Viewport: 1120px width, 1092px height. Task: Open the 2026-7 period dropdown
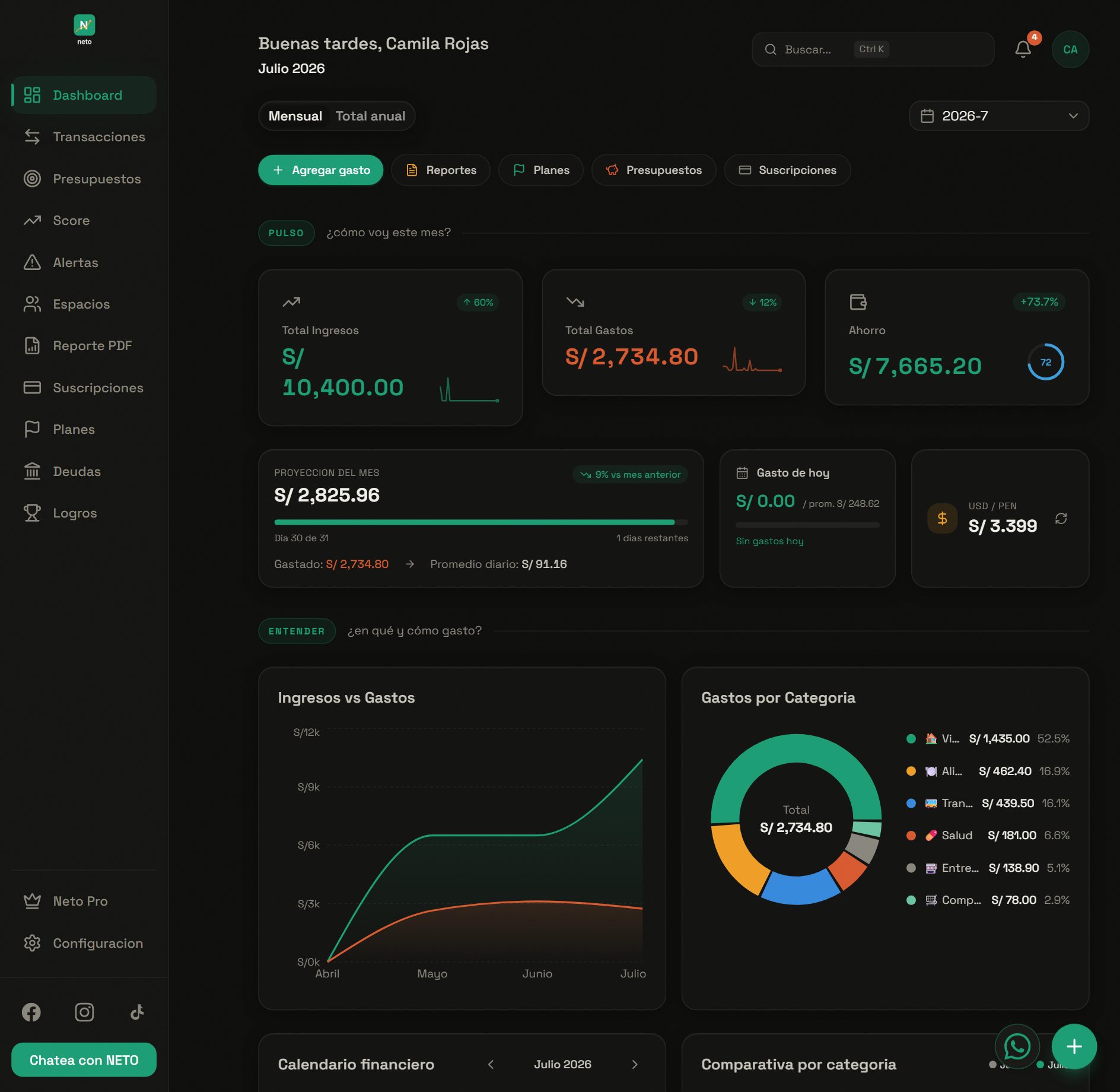pyautogui.click(x=999, y=116)
